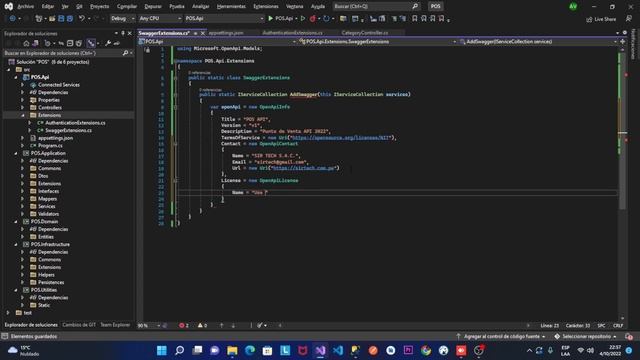The image size is (640, 360).
Task: Go to the previous issue with up arrow
Action: 222,325
